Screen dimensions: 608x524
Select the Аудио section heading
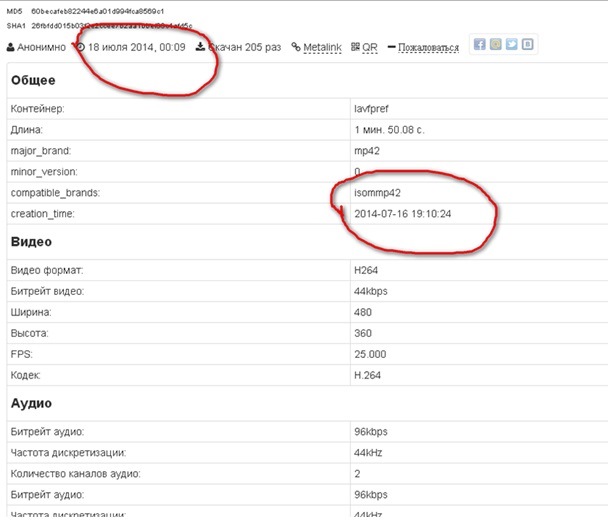31,403
